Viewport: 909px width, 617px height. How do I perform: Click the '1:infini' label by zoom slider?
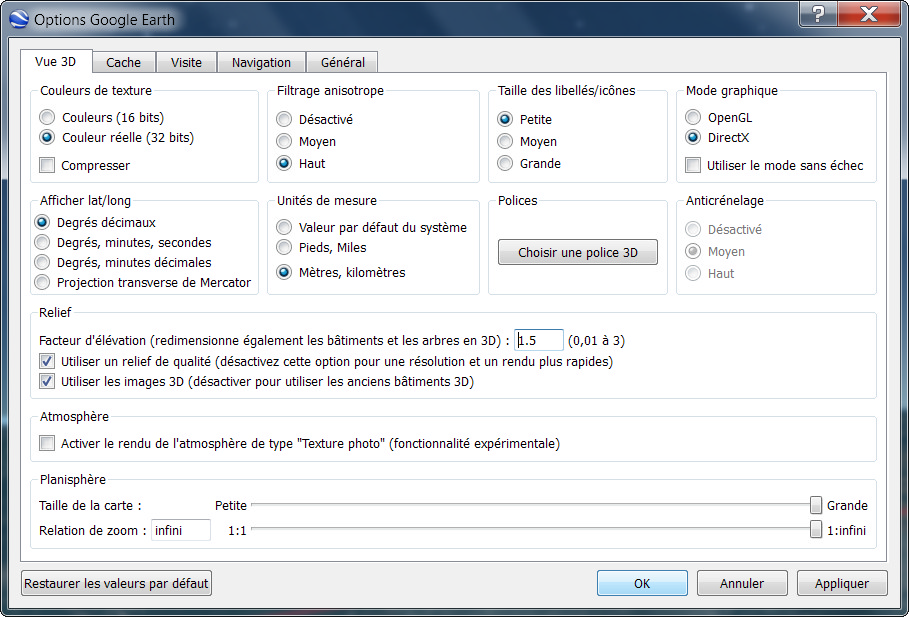(x=846, y=530)
